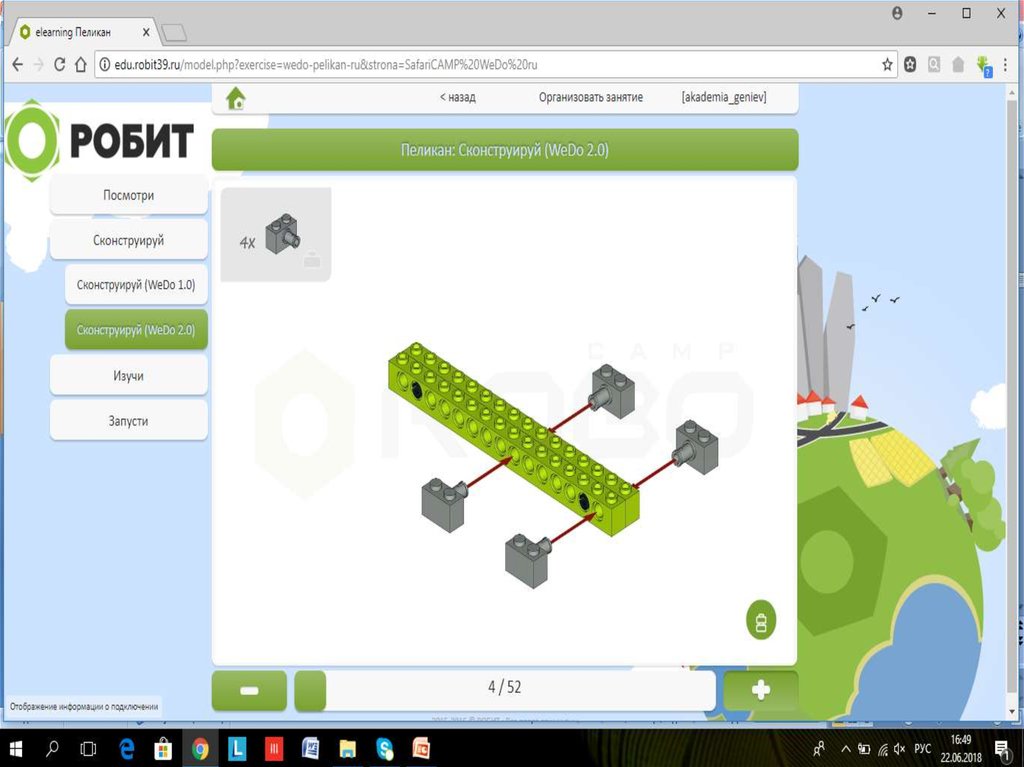This screenshot has height=767, width=1024.
Task: Click the ROBIT logo
Action: tap(100, 140)
